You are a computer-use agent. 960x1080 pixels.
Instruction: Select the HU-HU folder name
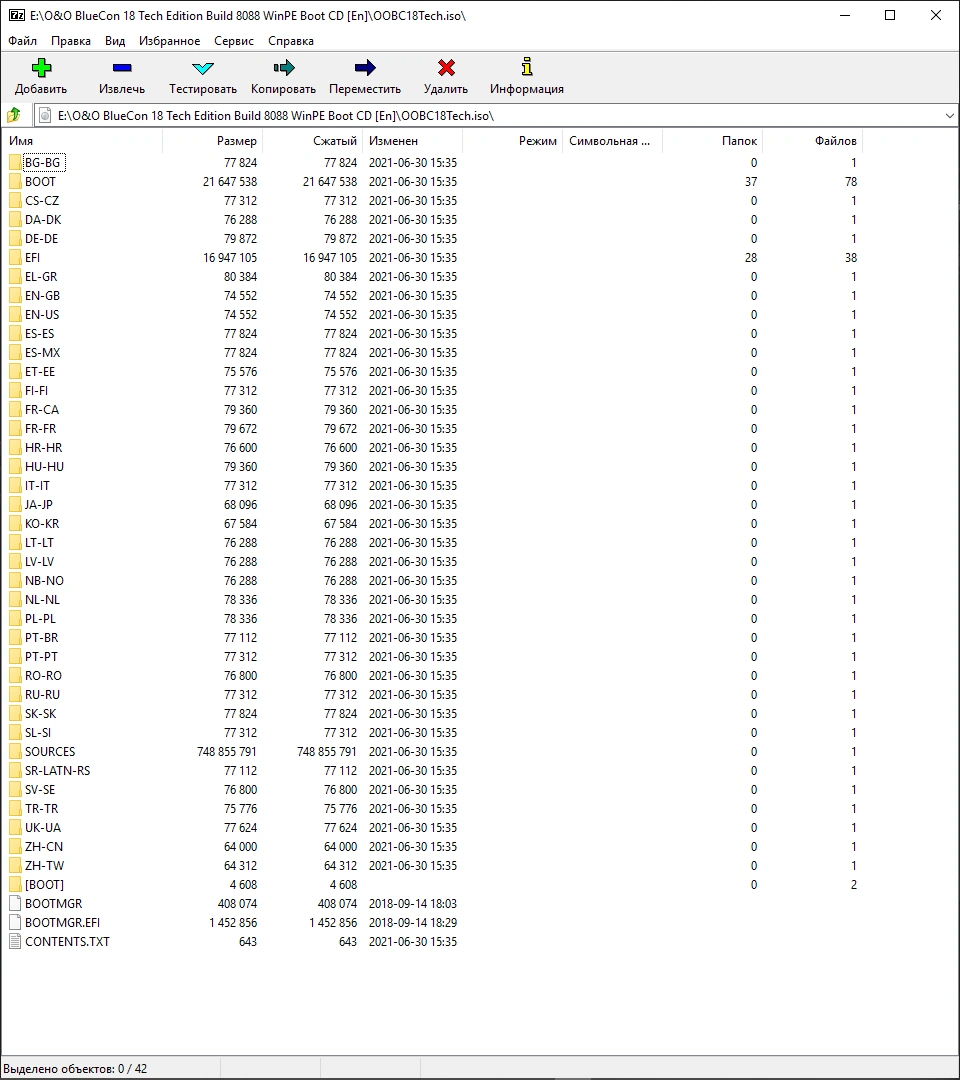(45, 466)
